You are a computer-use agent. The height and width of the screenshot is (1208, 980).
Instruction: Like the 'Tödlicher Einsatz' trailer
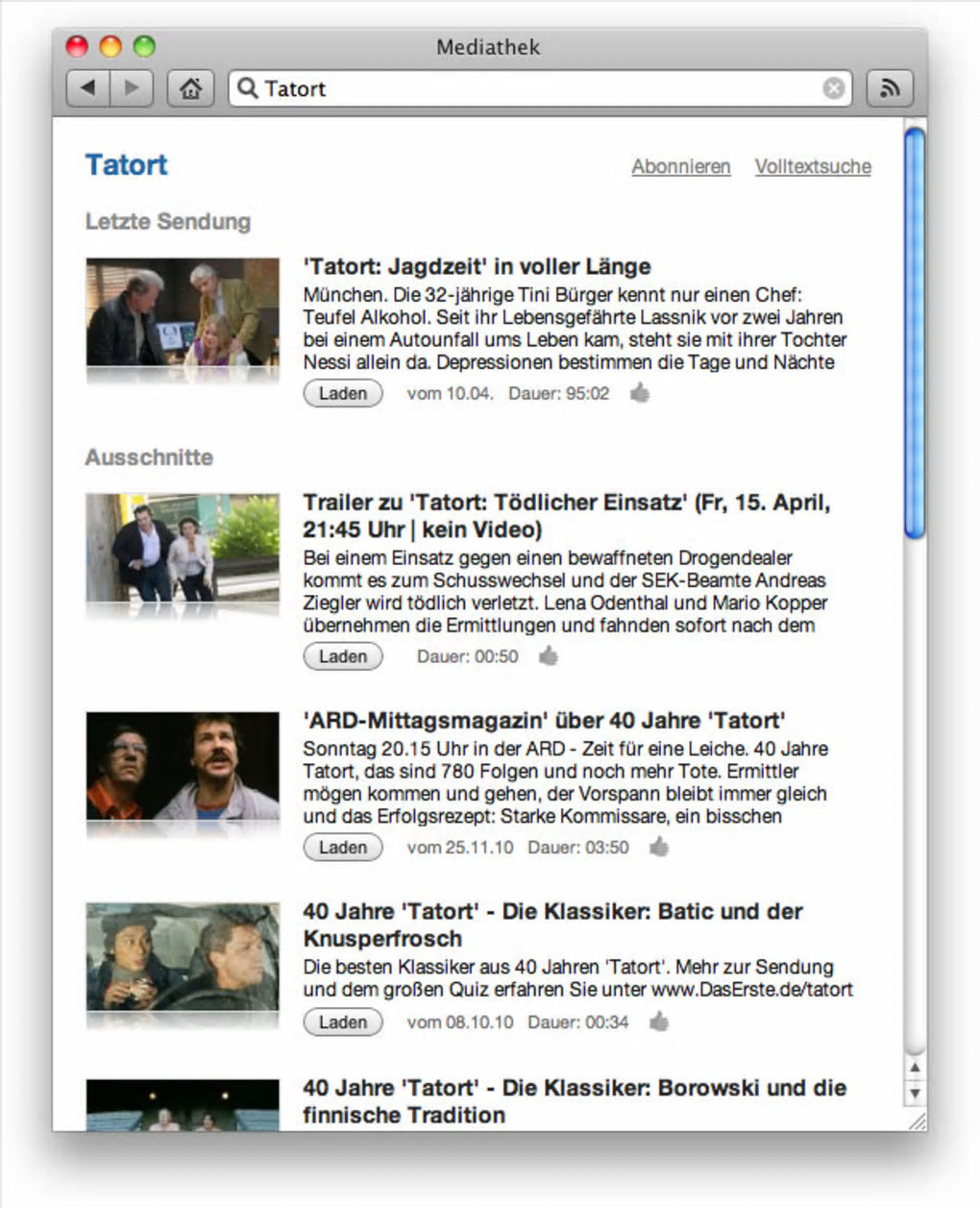[x=549, y=655]
